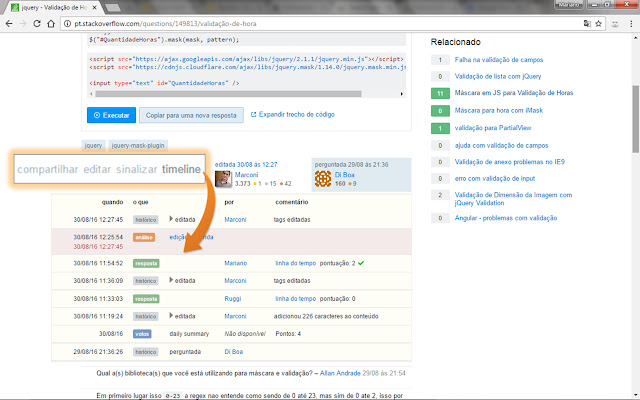
Task: Click the votos badge
Action: tap(142, 334)
